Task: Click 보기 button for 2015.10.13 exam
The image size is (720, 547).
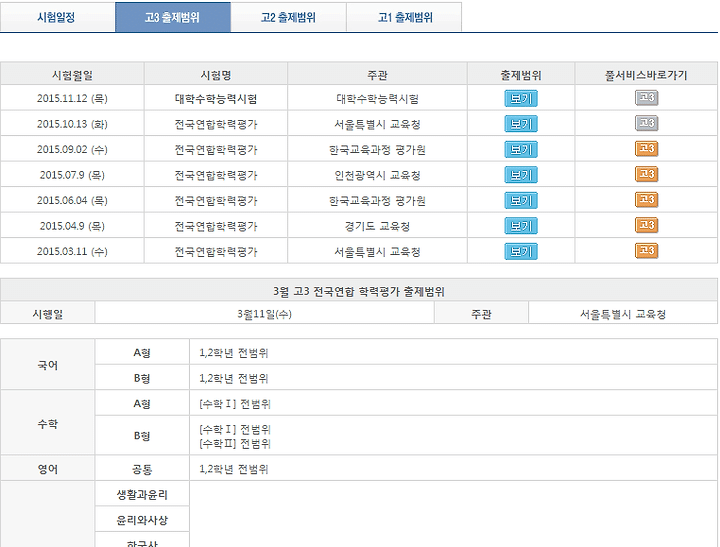Action: point(521,124)
